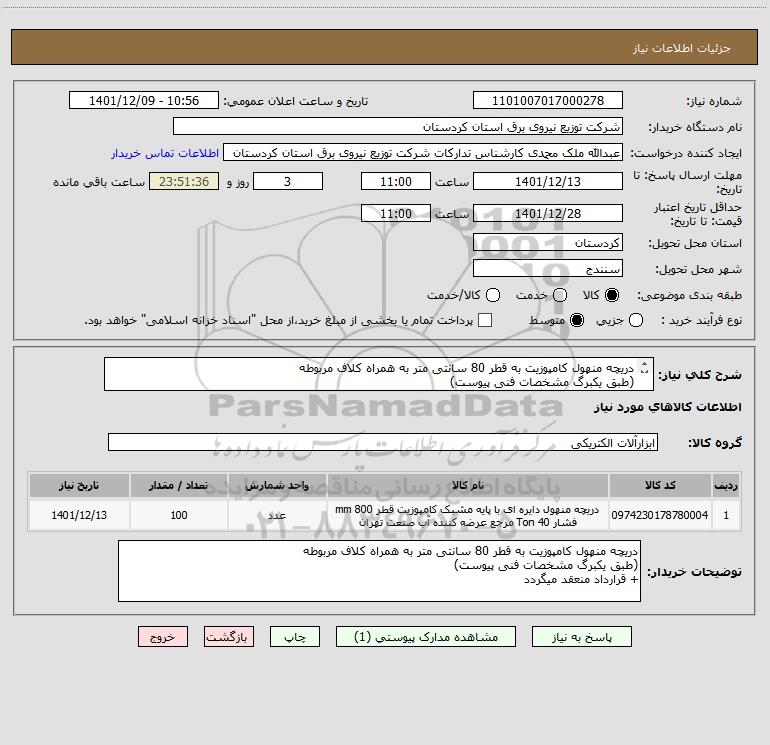This screenshot has height=745, width=770.
Task: Select the خدمت radio button
Action: coord(560,295)
